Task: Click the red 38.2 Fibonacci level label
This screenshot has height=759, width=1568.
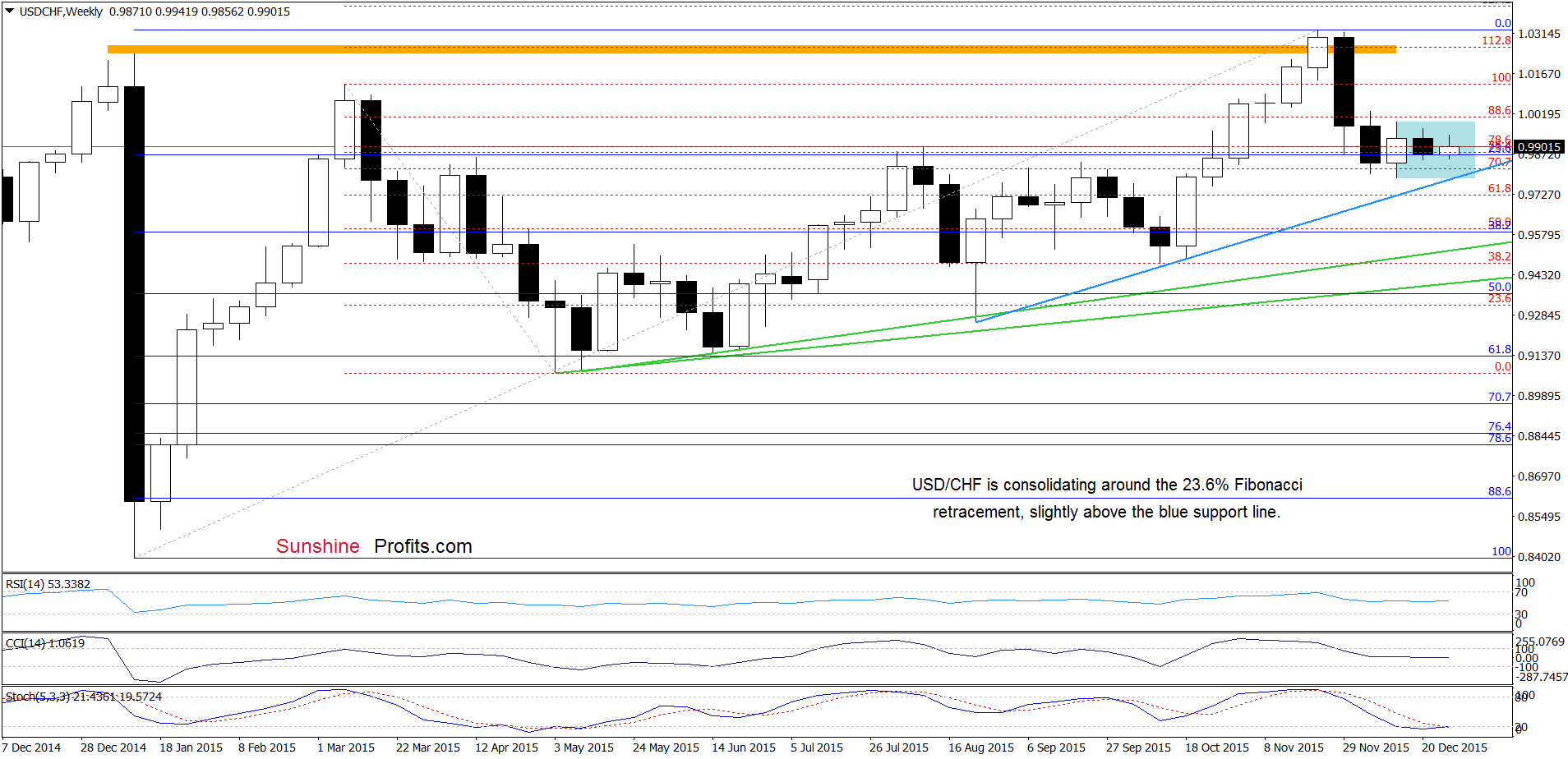Action: pyautogui.click(x=1500, y=256)
